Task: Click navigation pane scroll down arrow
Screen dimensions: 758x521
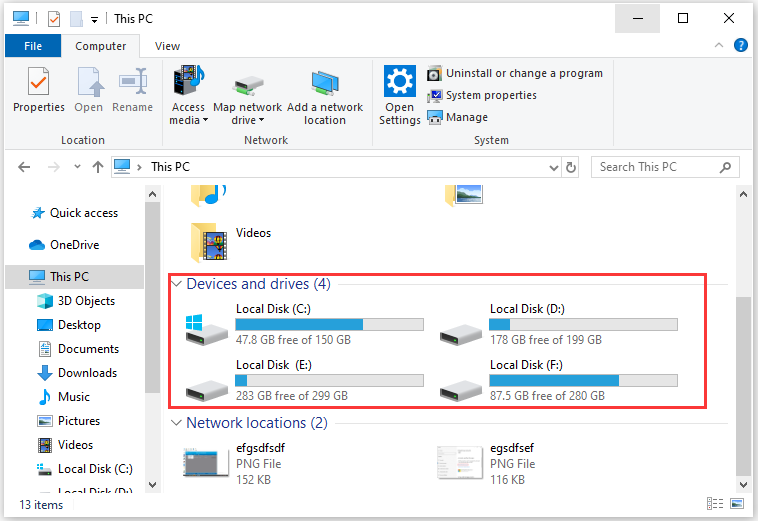Action: click(x=152, y=485)
